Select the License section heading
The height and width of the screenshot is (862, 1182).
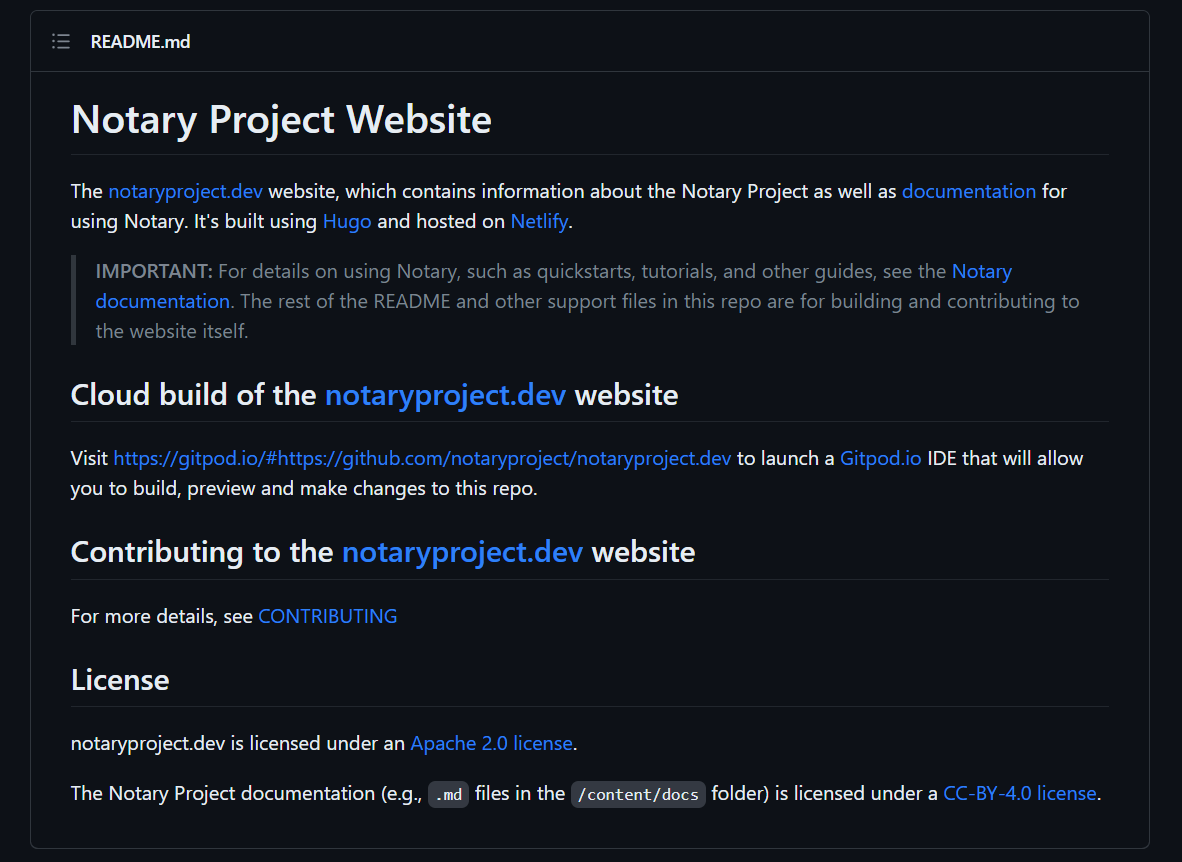click(120, 680)
